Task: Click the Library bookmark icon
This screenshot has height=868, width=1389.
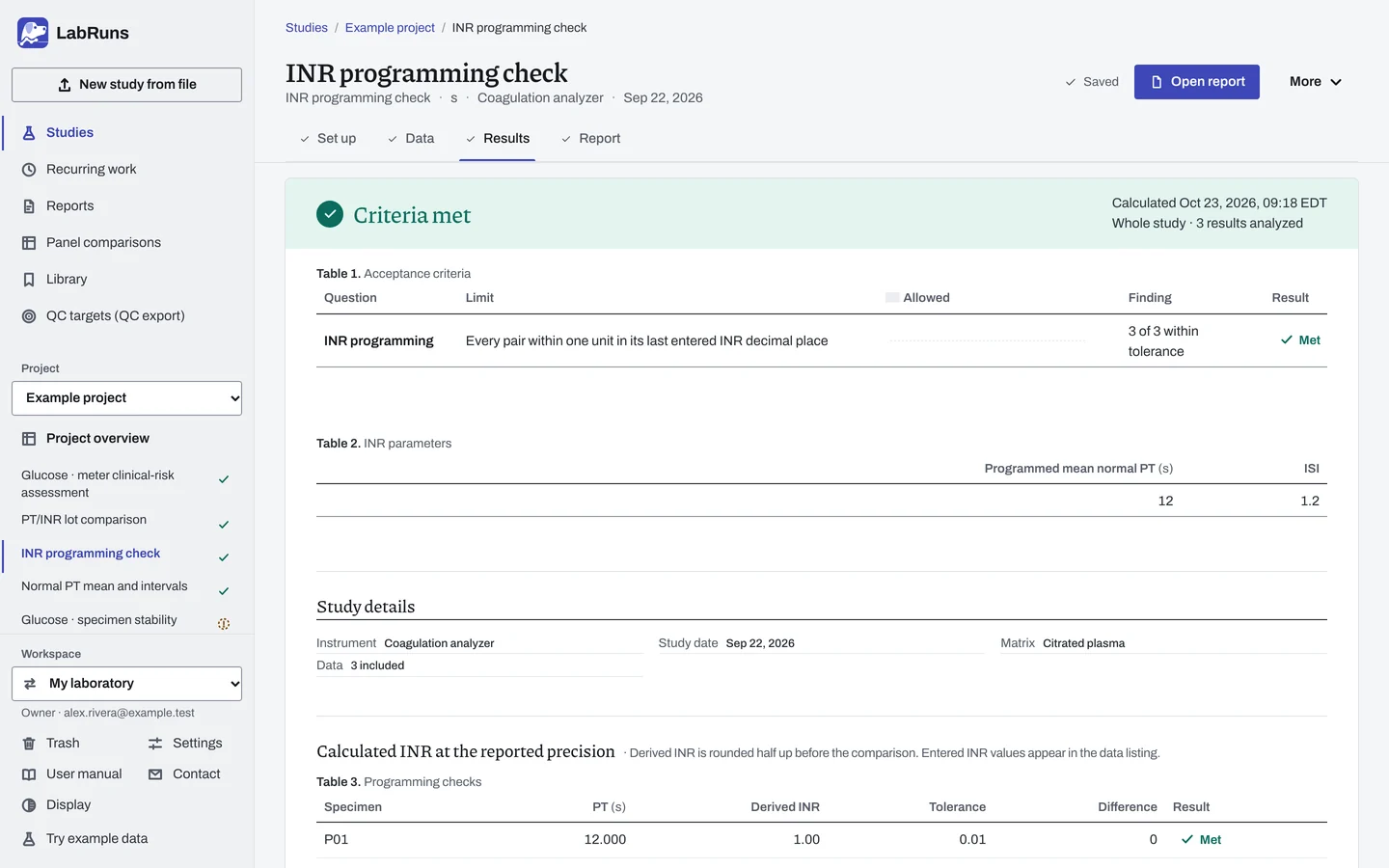Action: (x=29, y=280)
